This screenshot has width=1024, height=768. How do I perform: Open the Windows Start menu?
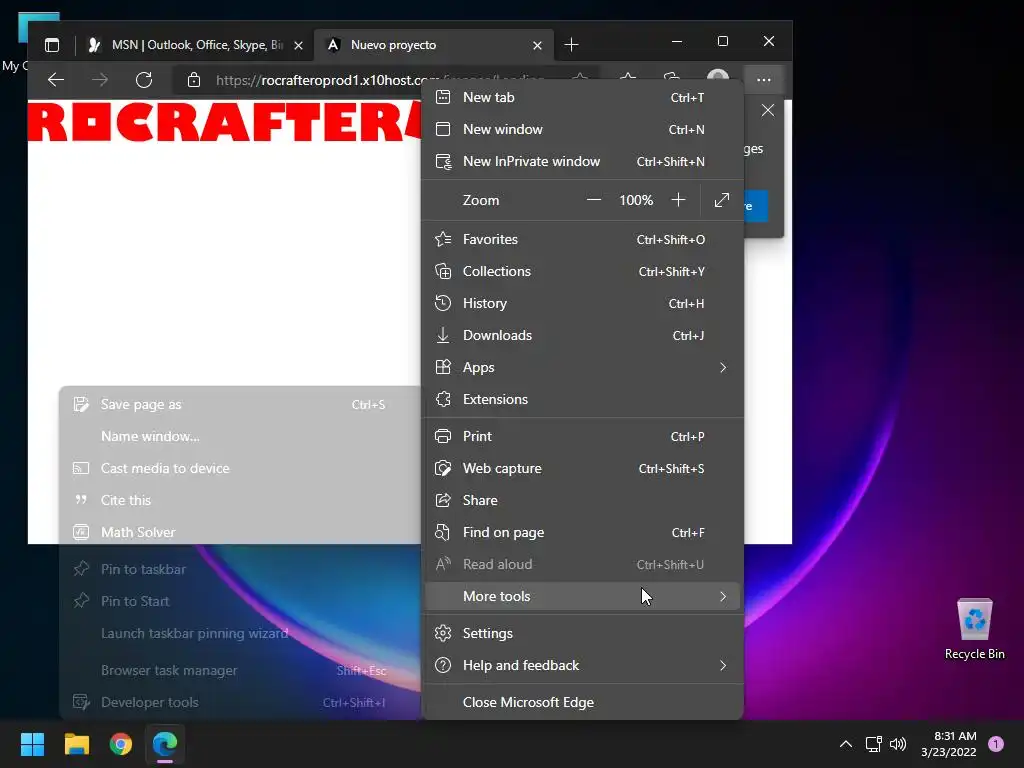tap(32, 744)
